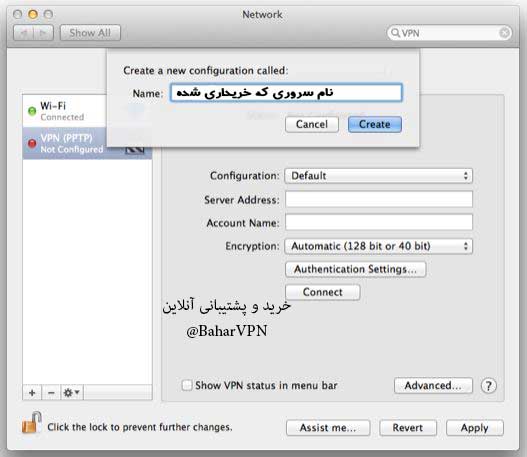
Task: Open the gear action menu
Action: coord(72,392)
